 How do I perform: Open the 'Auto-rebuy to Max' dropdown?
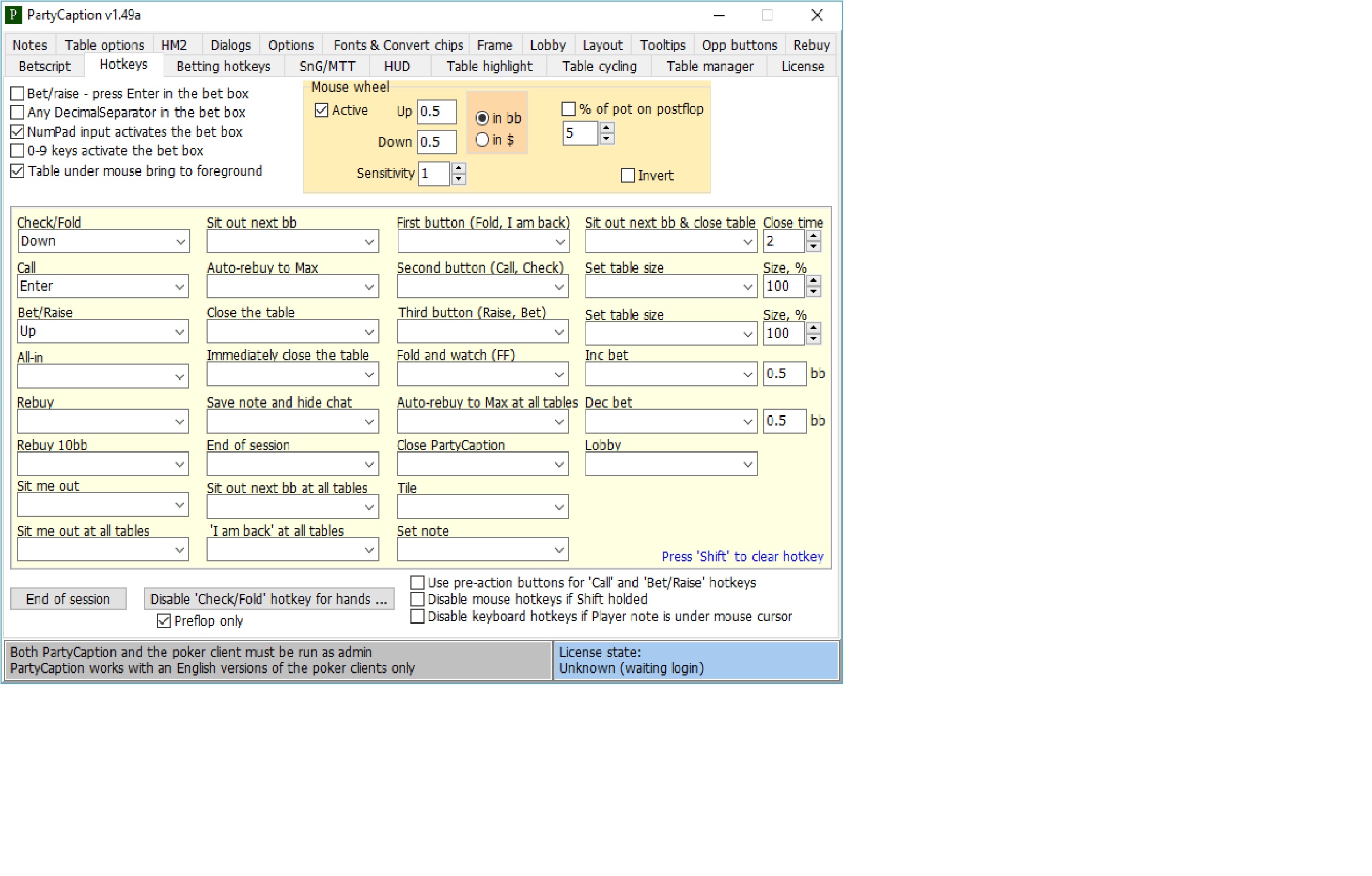click(x=293, y=286)
